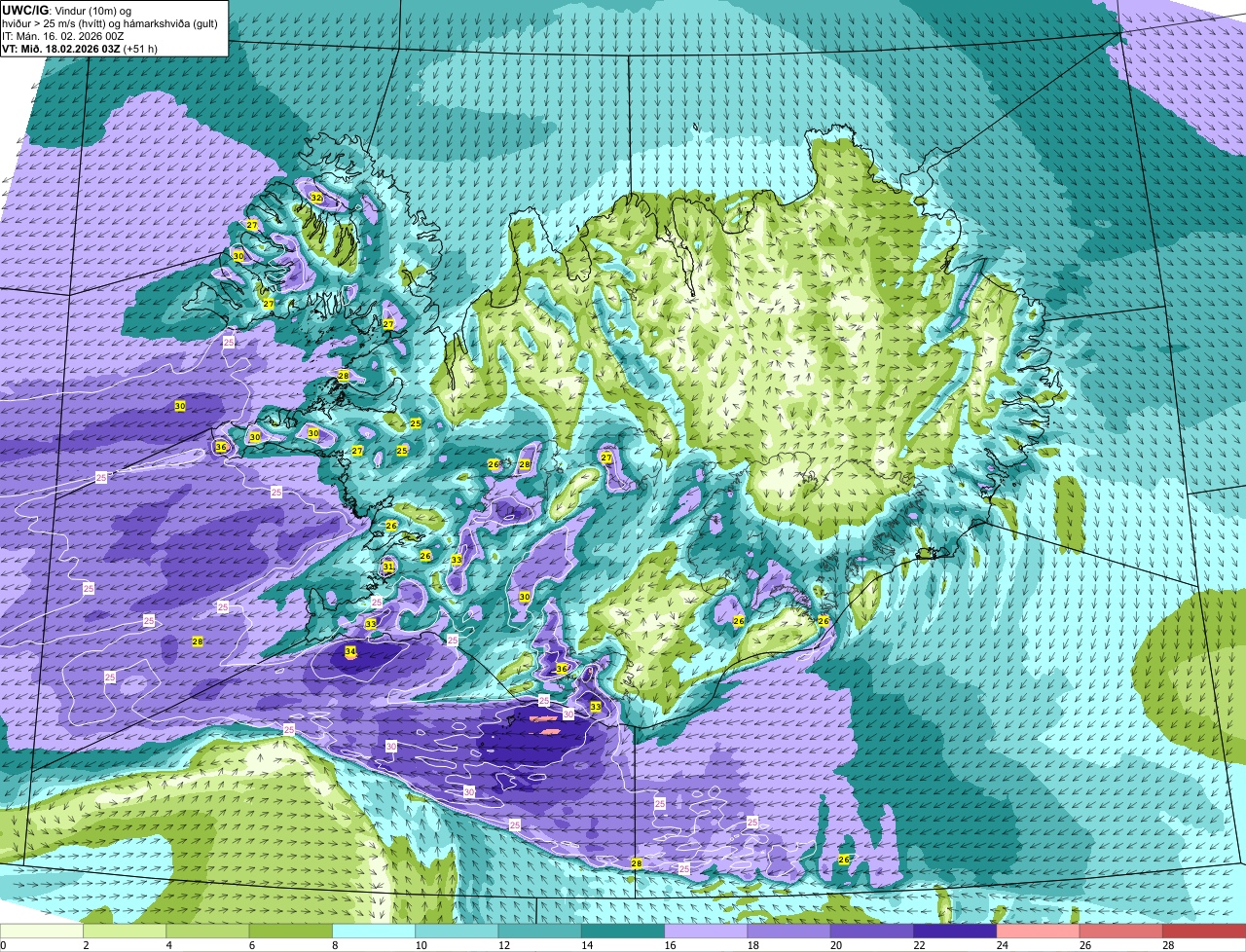This screenshot has height=952, width=1246.
Task: Click the 0–2 m/s palest legend swatch
Action: tap(42, 932)
